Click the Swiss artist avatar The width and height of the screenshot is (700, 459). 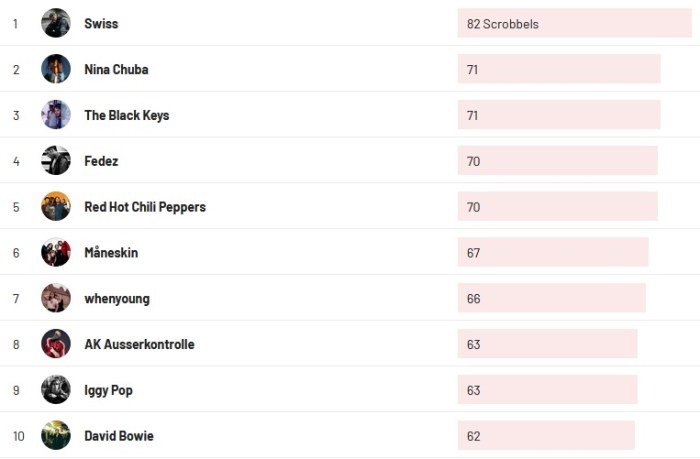click(x=56, y=23)
